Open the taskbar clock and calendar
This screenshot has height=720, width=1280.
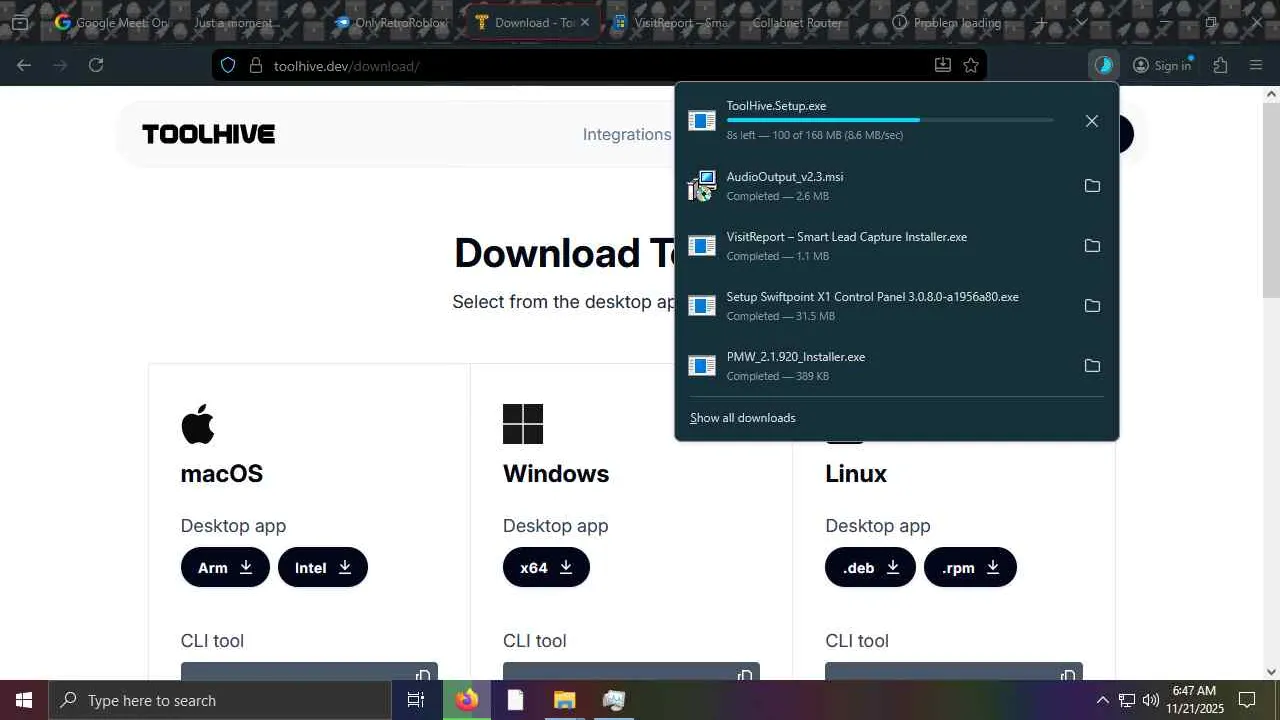pyautogui.click(x=1195, y=700)
